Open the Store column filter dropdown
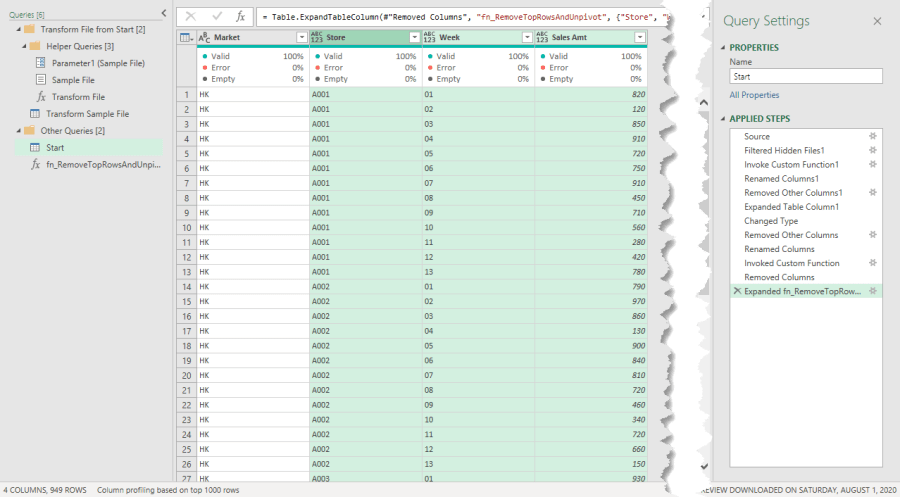 pyautogui.click(x=414, y=37)
